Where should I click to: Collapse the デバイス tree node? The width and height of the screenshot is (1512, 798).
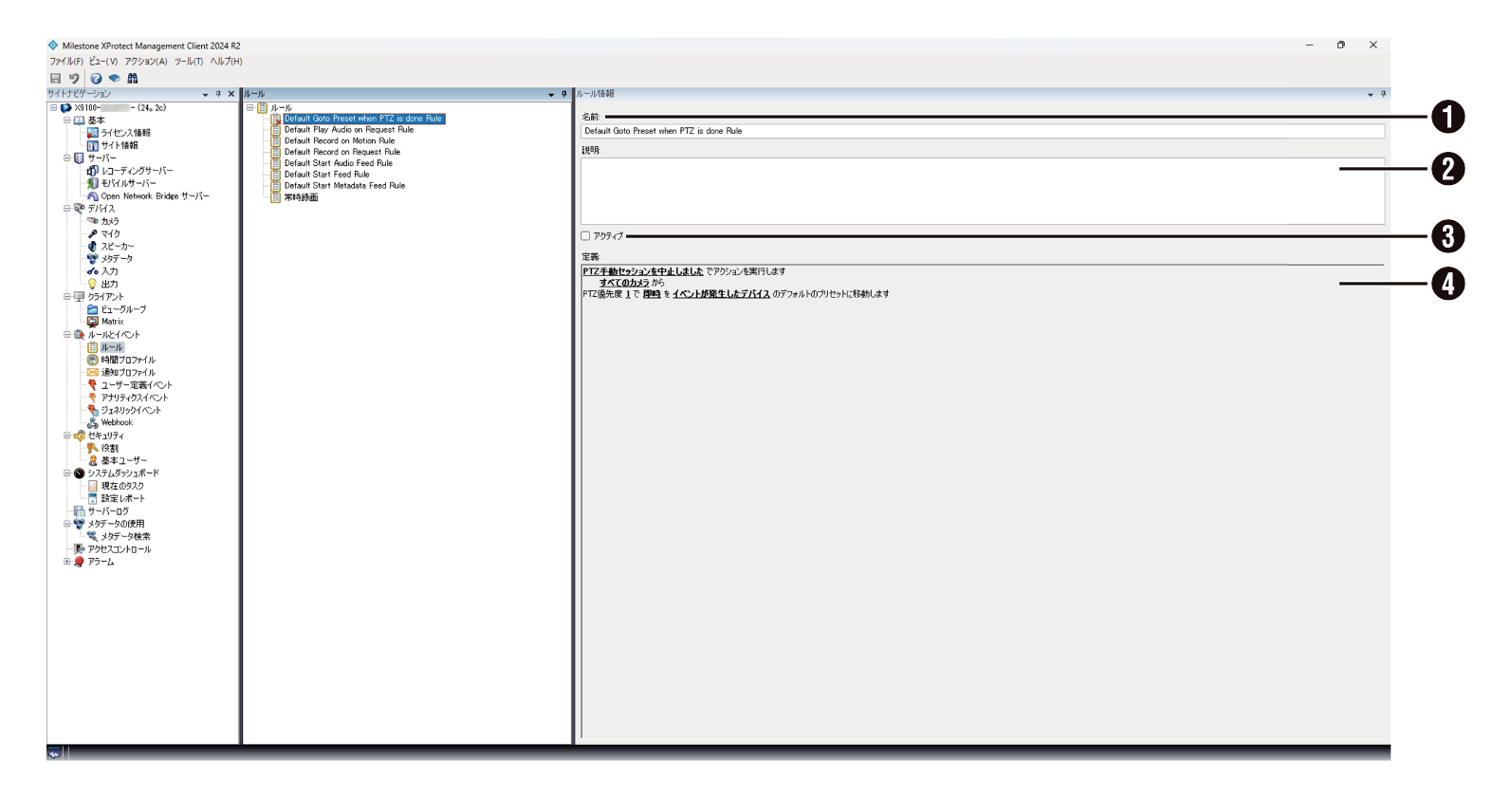[x=67, y=209]
